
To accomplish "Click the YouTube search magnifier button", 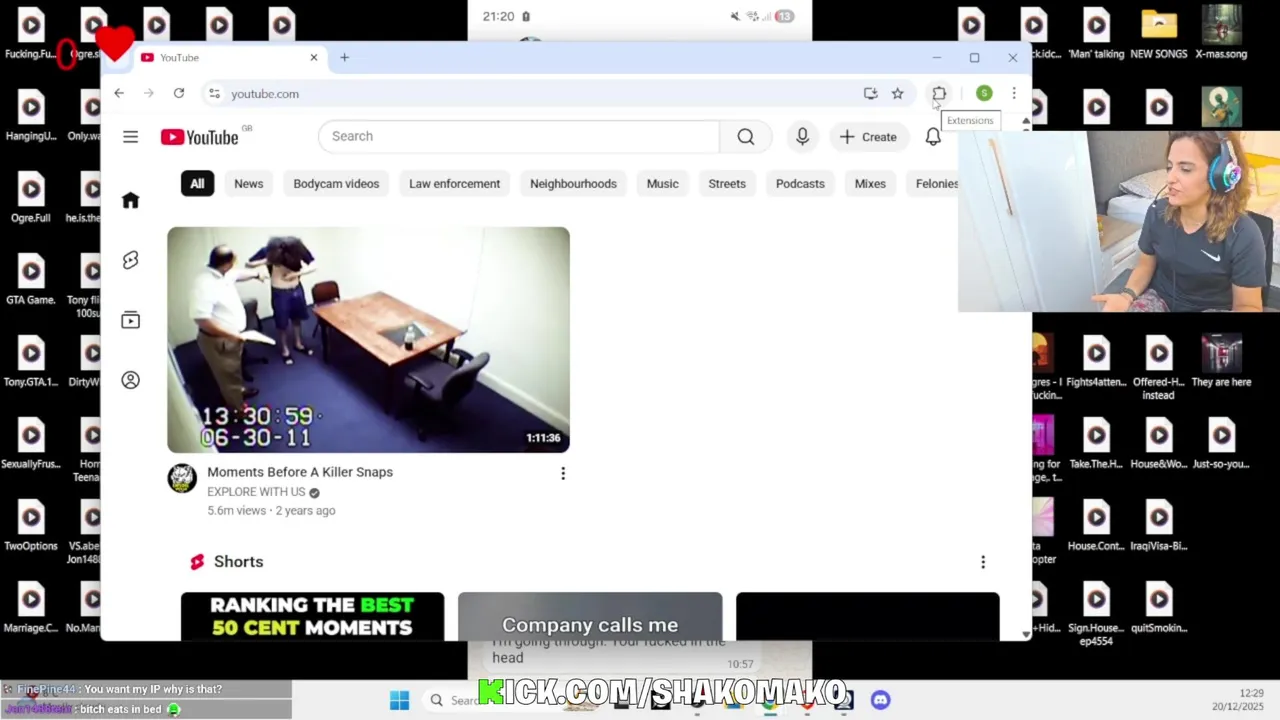I will (x=746, y=137).
